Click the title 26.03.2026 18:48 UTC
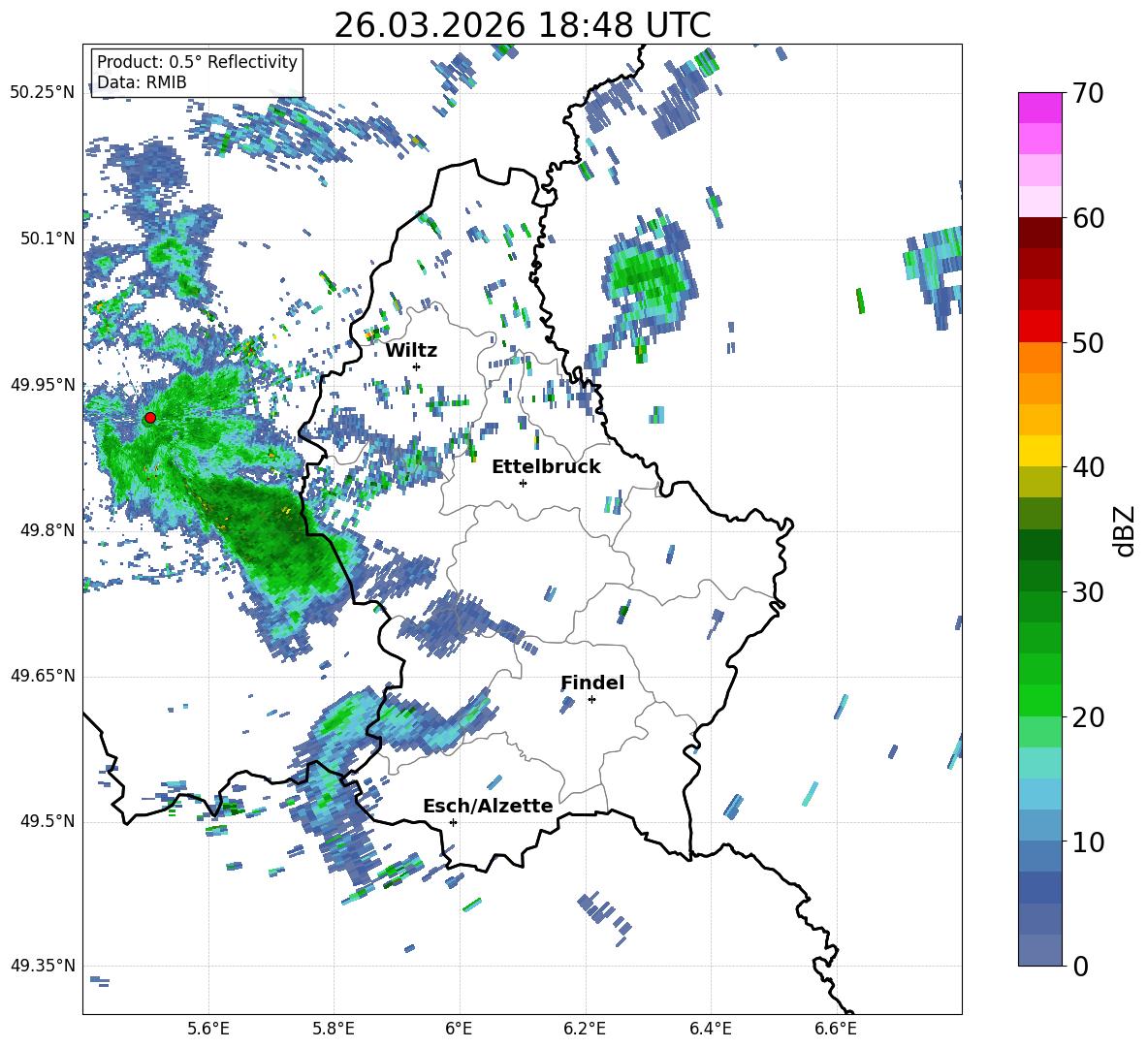The image size is (1148, 1048). 523,25
